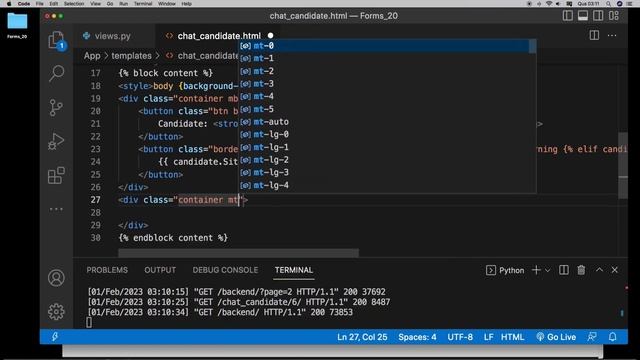640x360 pixels.
Task: Change end of line sequence LF
Action: (489, 337)
